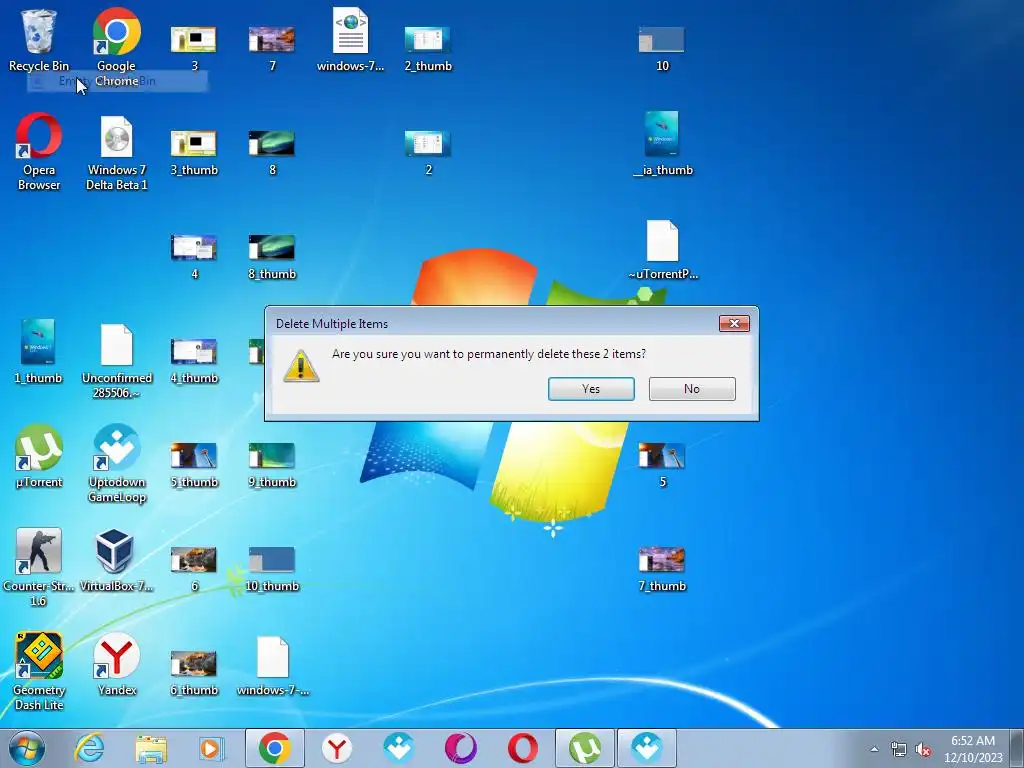Select the Uptodown GameLoop desktop shortcut
Screen dimensions: 1024x768
[117, 464]
